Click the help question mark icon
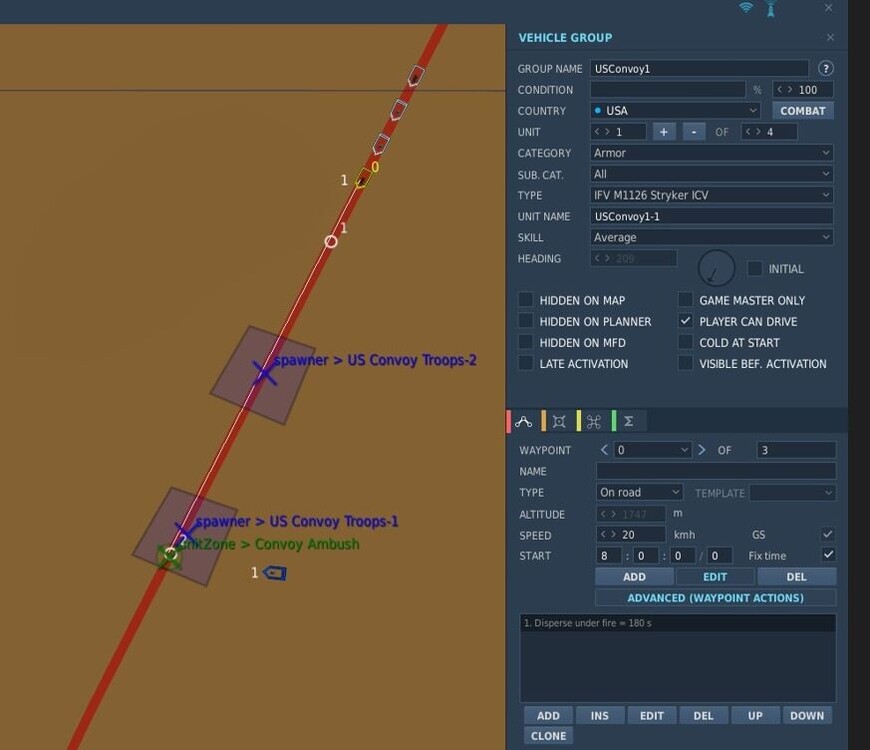The width and height of the screenshot is (870, 750). pos(826,68)
